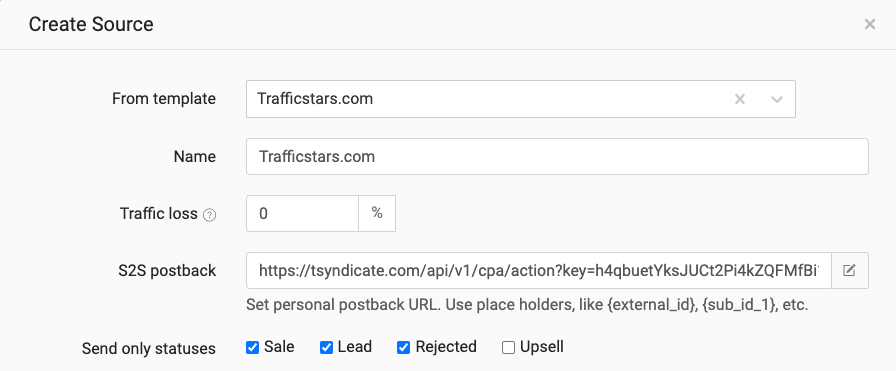Enable the Upsell status checkbox
Image resolution: width=896 pixels, height=371 pixels.
click(508, 348)
